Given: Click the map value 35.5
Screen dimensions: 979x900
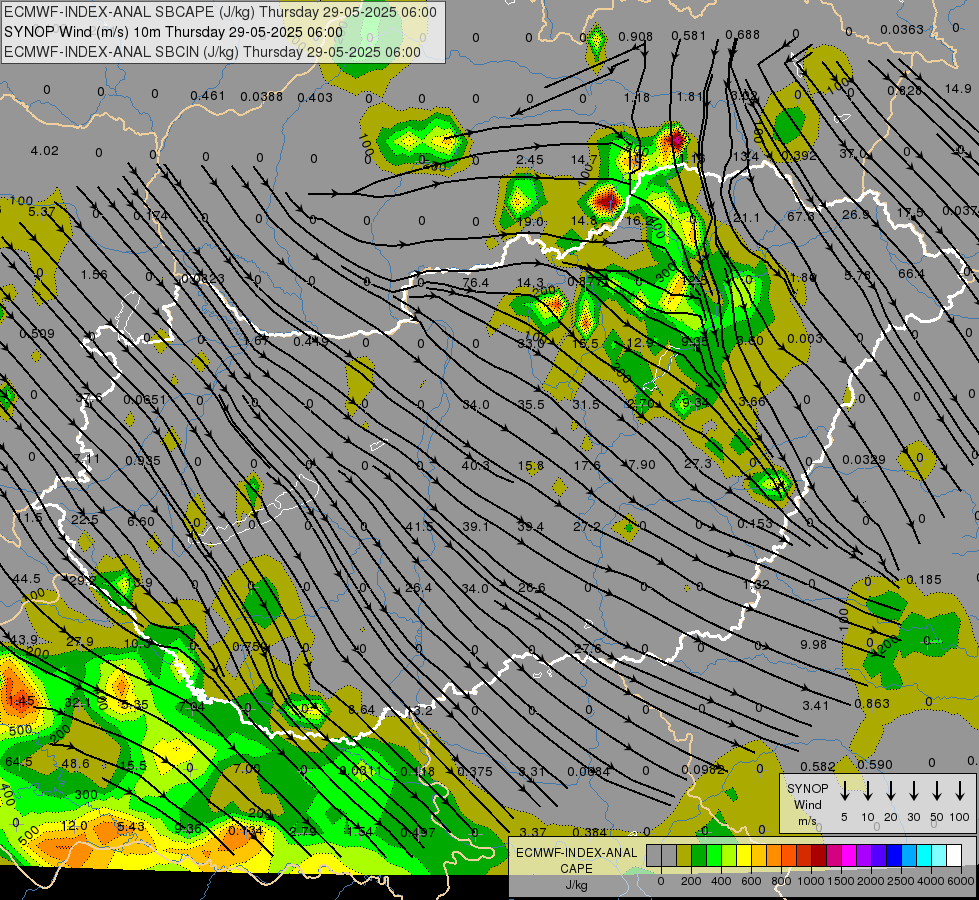Looking at the screenshot, I should [x=530, y=405].
